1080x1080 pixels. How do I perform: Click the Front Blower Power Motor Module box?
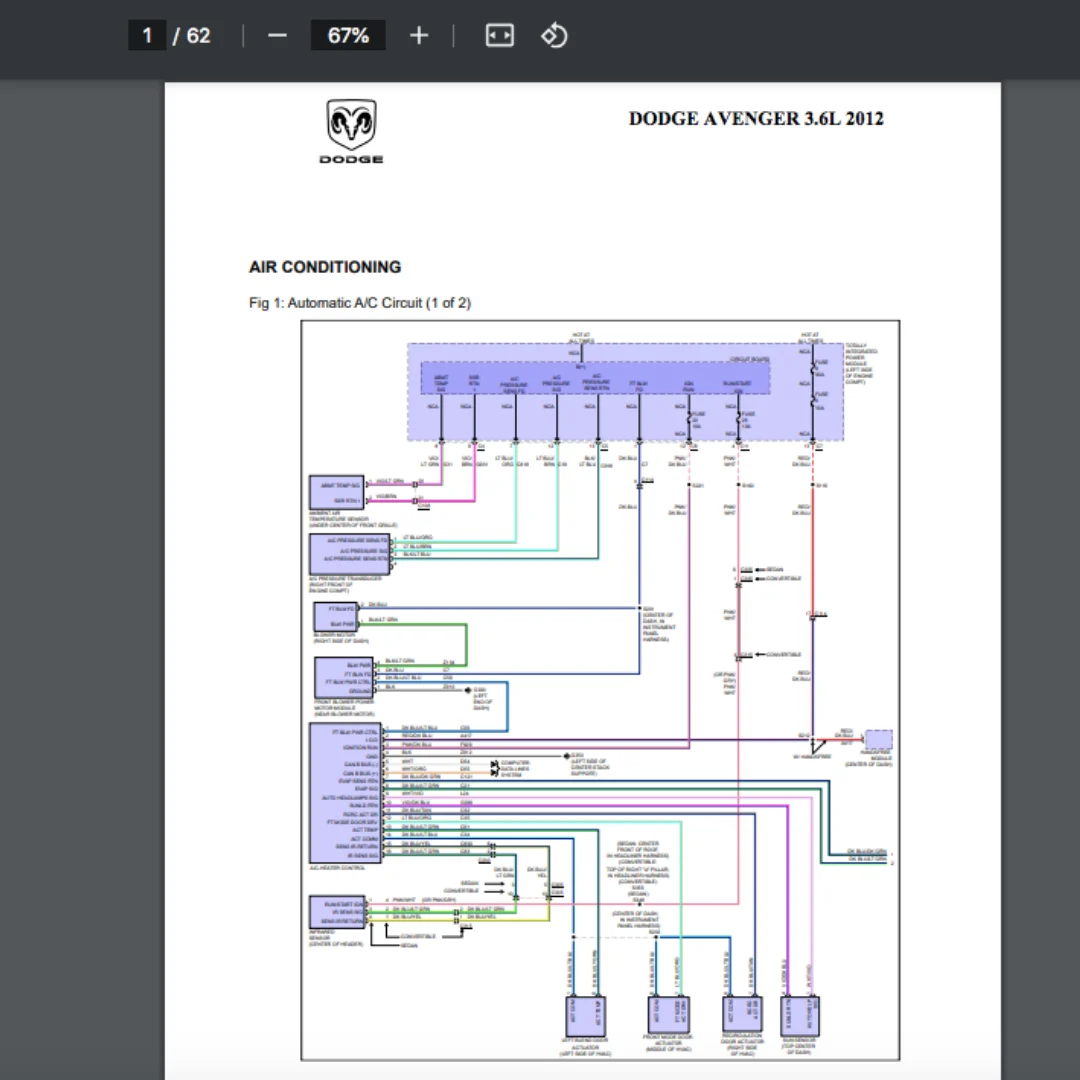pyautogui.click(x=343, y=678)
